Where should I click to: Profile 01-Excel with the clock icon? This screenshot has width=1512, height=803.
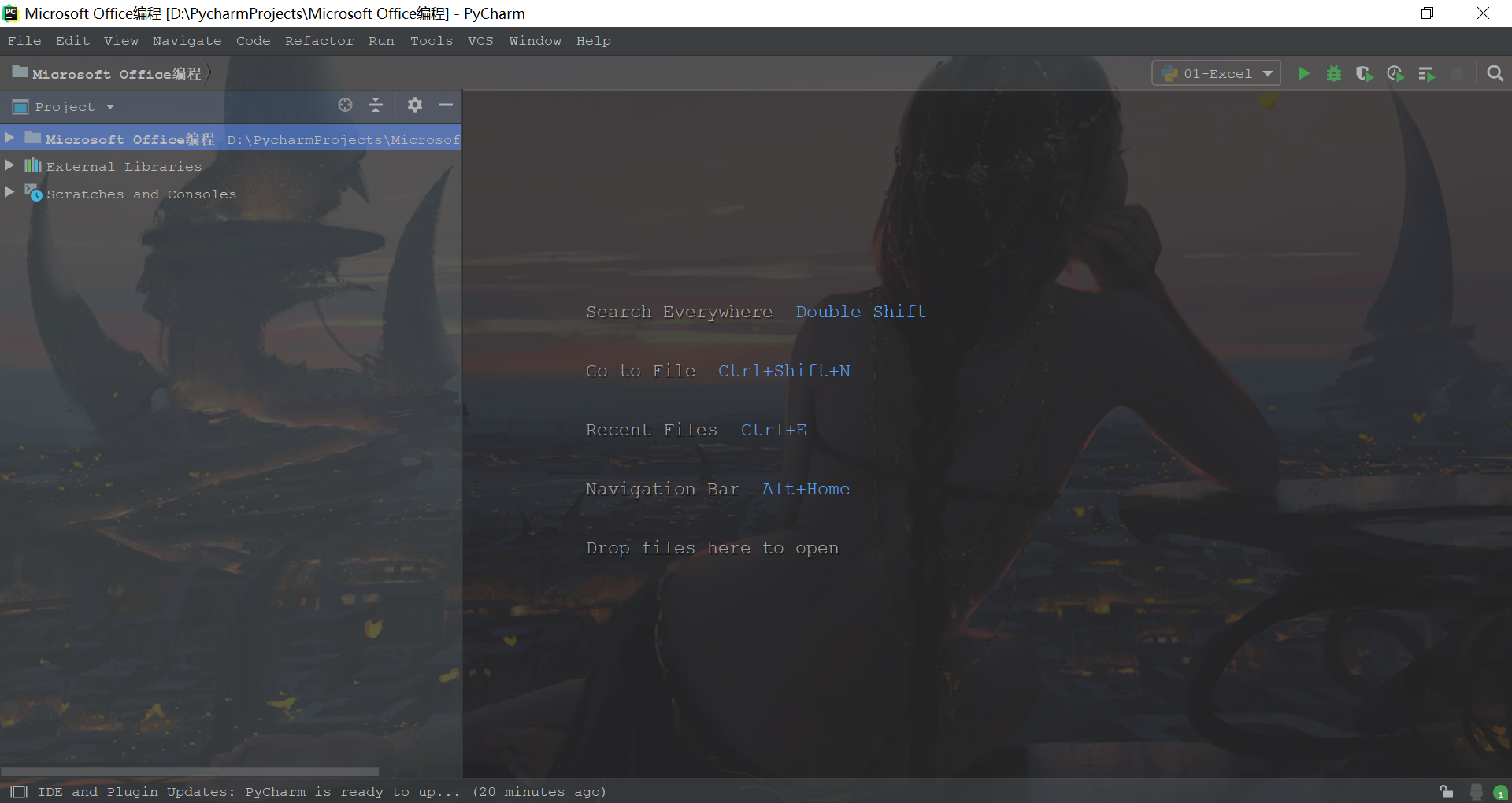click(1395, 73)
